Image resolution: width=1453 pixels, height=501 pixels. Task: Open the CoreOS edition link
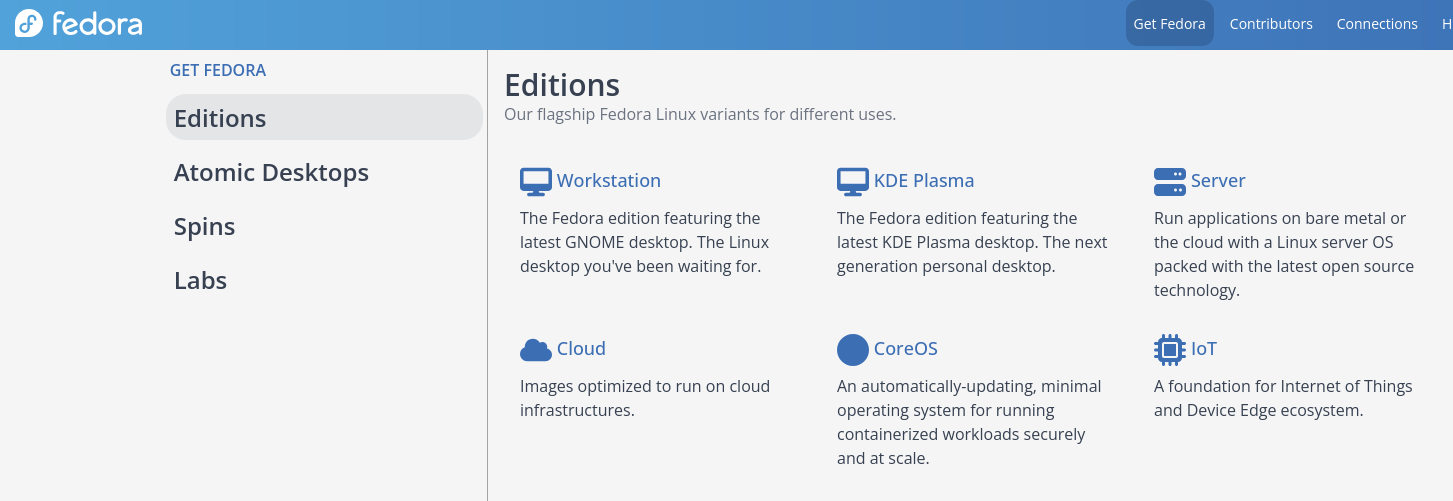pos(906,349)
